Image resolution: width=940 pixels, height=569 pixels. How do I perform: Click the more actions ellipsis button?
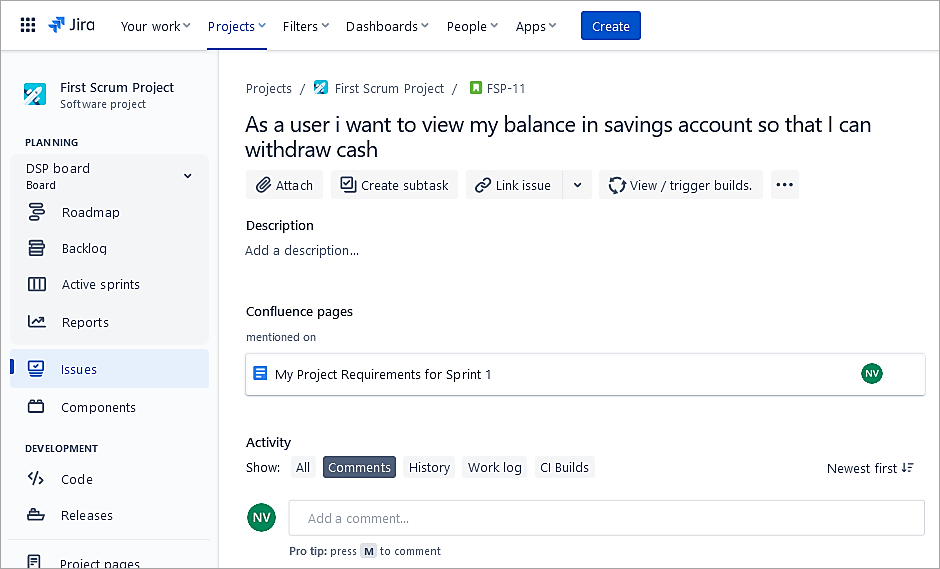(784, 185)
